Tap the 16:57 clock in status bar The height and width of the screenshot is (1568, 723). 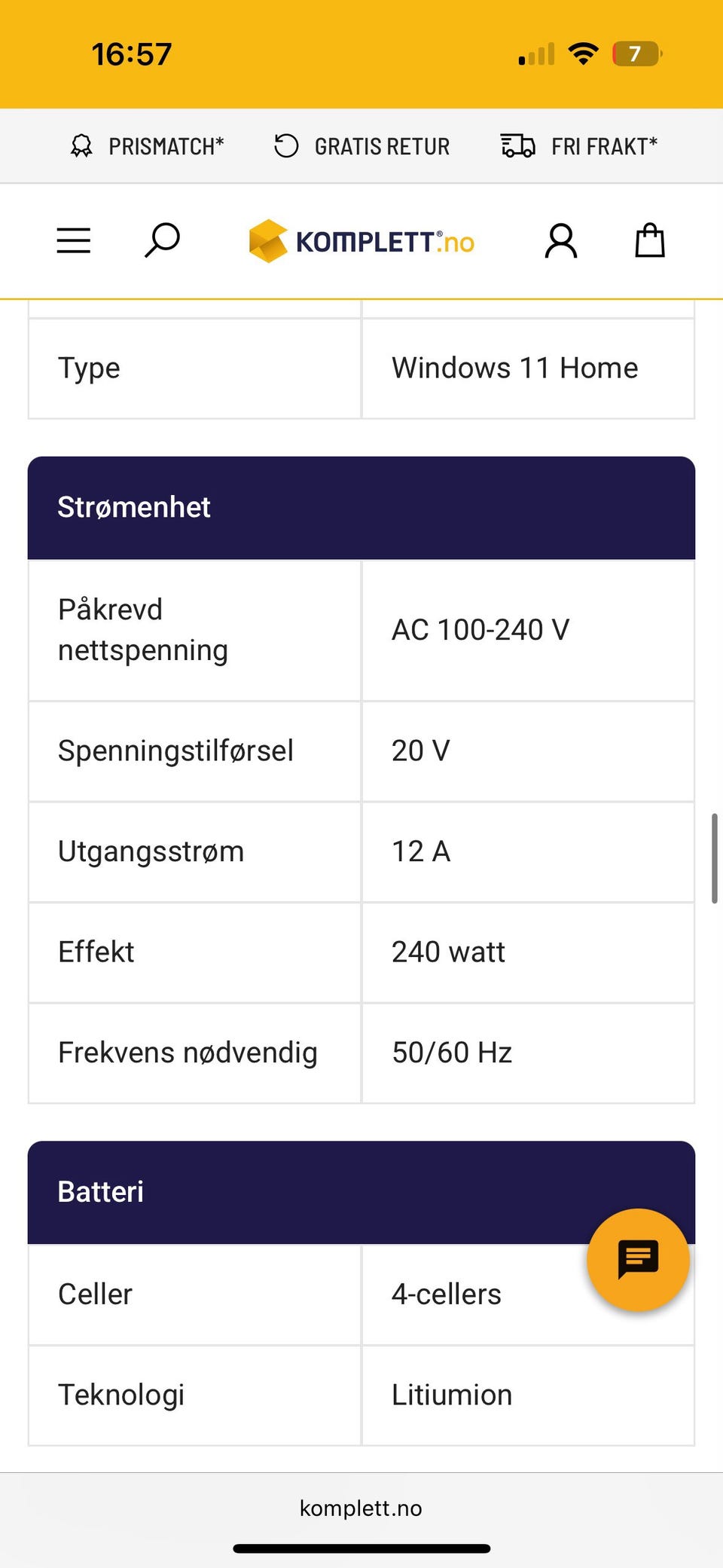coord(132,54)
